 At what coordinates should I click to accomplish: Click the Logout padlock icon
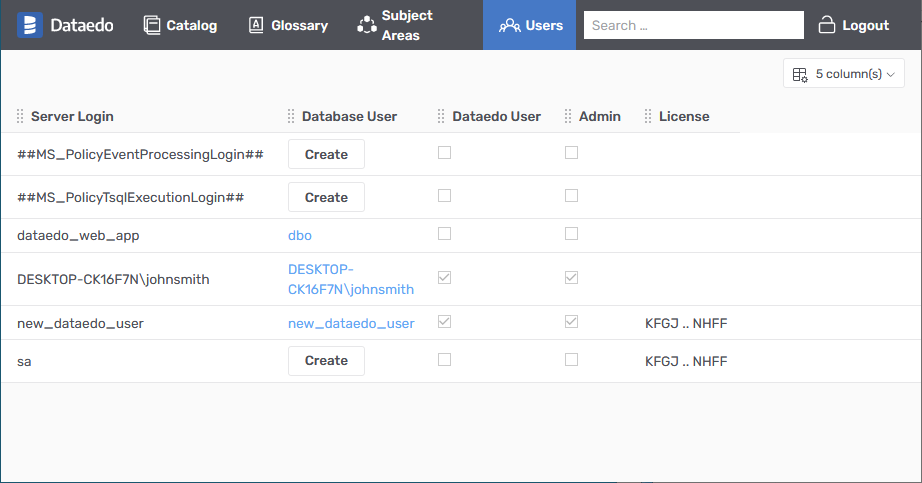pyautogui.click(x=827, y=25)
